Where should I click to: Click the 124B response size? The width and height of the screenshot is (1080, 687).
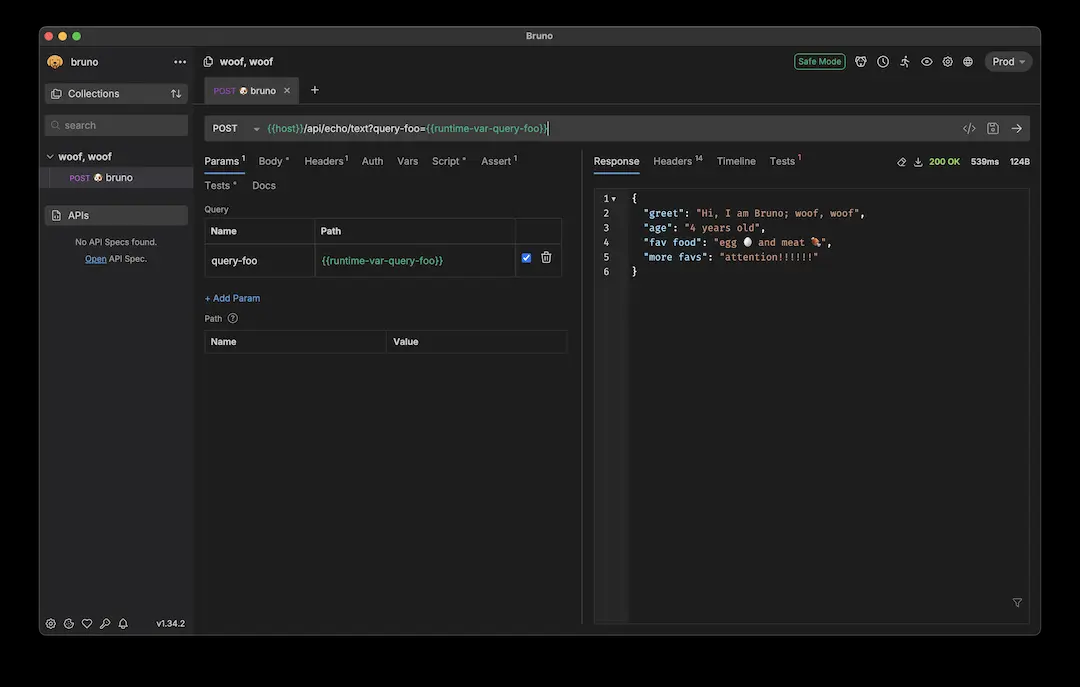pos(1019,162)
